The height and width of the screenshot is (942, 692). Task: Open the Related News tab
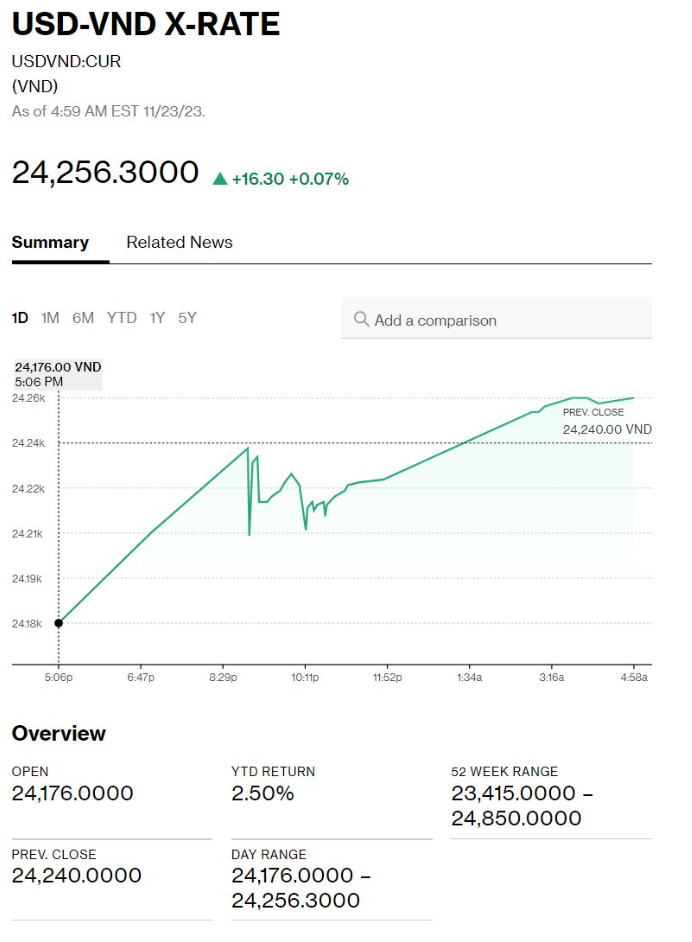click(x=179, y=242)
